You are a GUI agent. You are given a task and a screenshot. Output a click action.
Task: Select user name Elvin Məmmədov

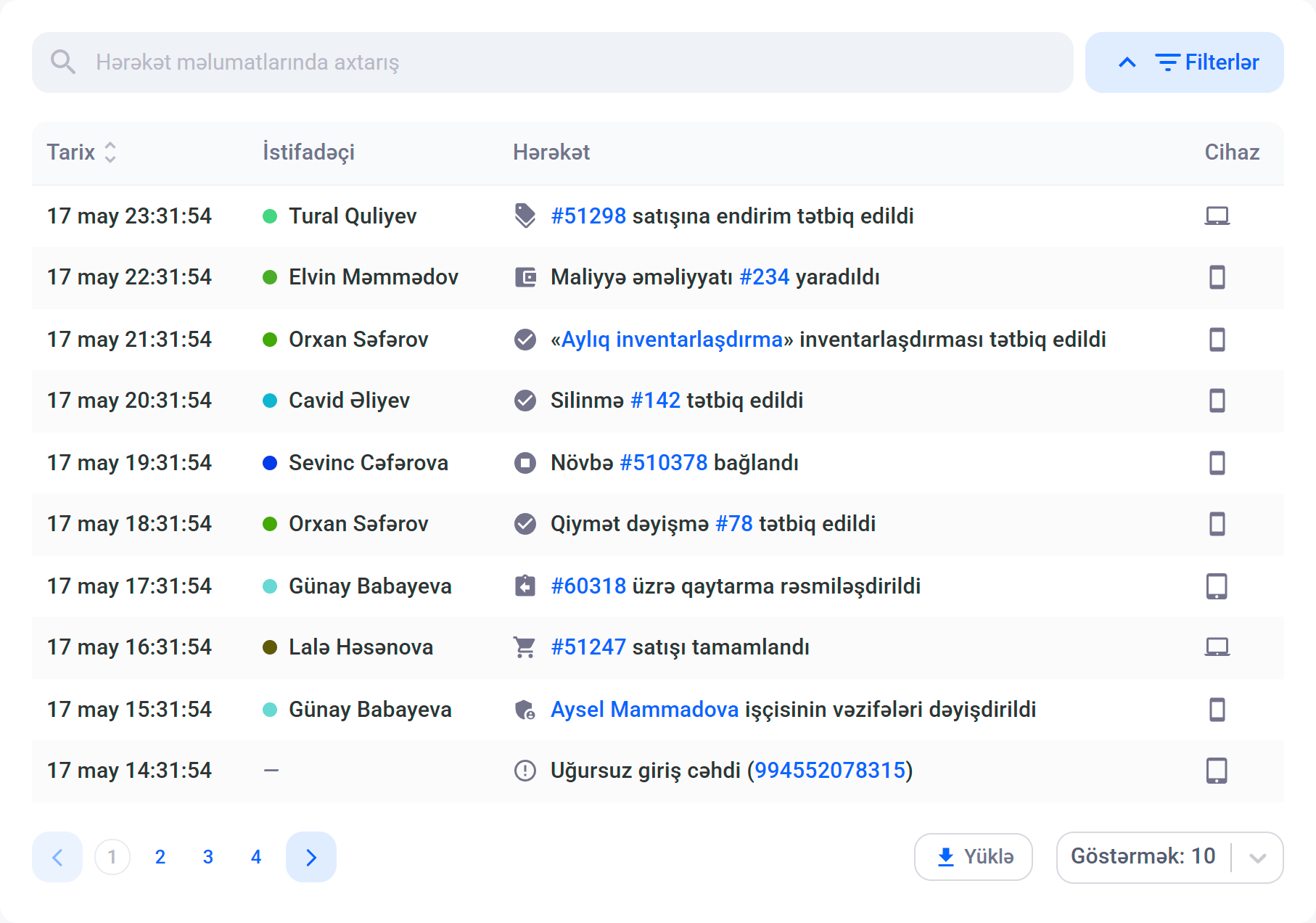click(374, 277)
